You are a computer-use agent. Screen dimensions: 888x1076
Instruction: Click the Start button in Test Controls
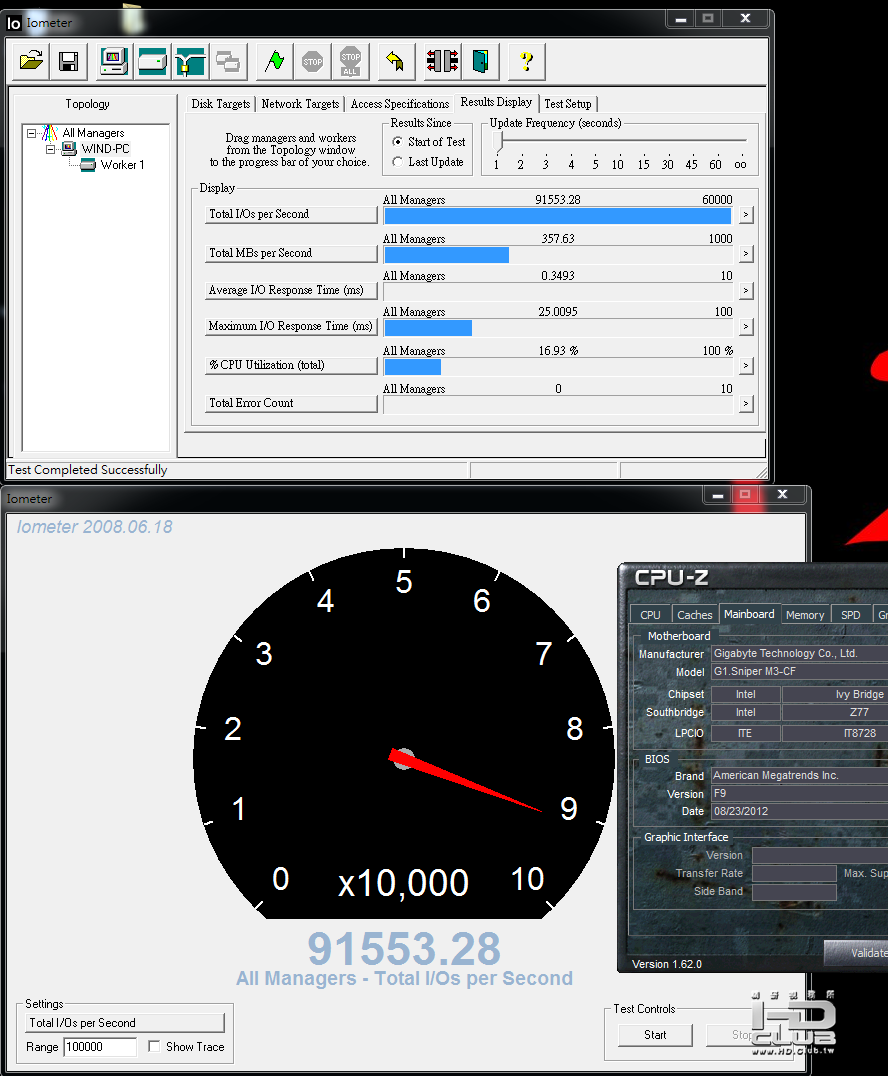[x=655, y=1035]
